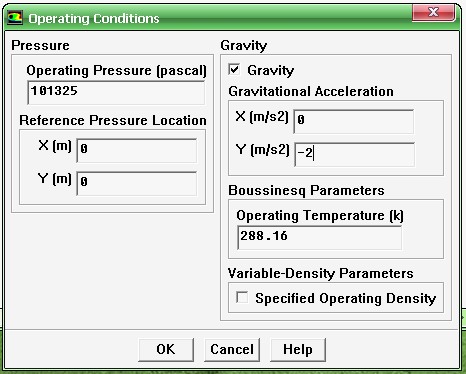Focus Reference Pressure Location Y (m) field

(137, 183)
